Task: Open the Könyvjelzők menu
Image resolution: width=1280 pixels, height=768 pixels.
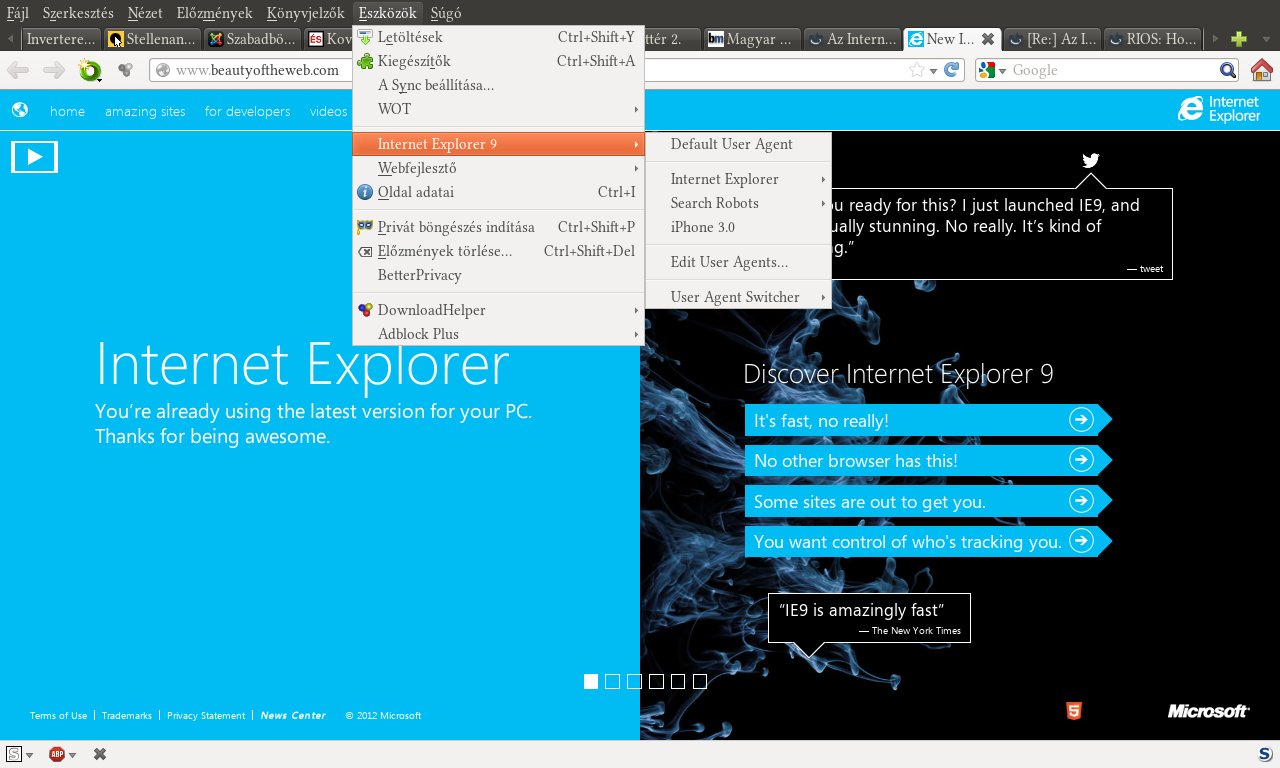Action: click(305, 13)
